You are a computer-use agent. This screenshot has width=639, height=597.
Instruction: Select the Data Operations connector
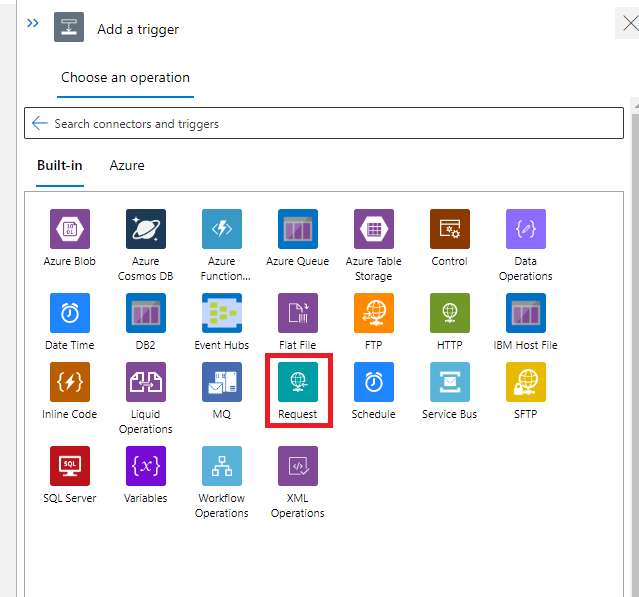[x=526, y=229]
